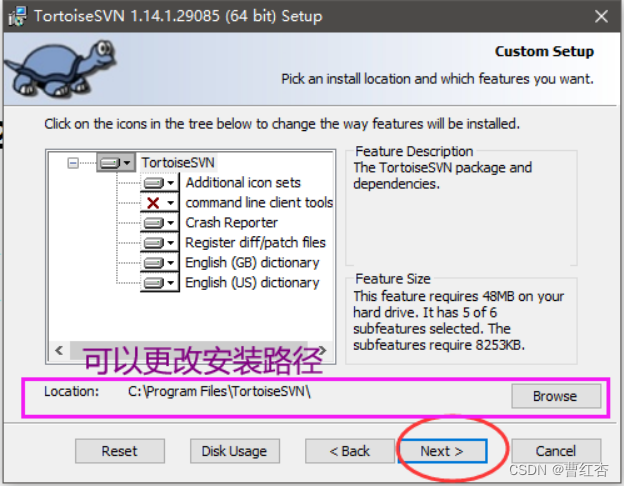The image size is (624, 487).
Task: Collapse the TortoiseSVN tree node
Action: tap(73, 163)
